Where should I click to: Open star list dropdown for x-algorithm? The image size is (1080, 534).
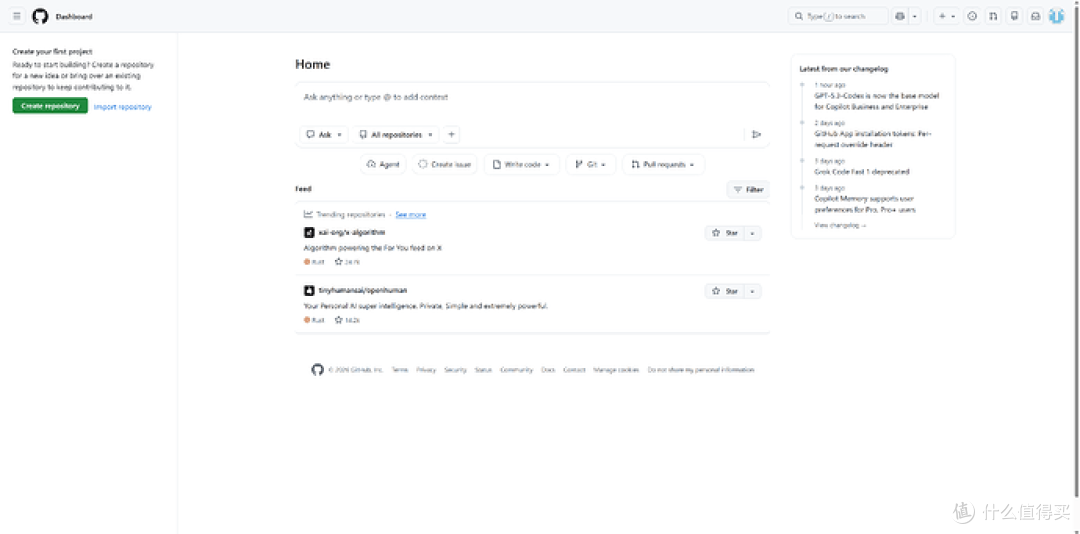pyautogui.click(x=753, y=234)
